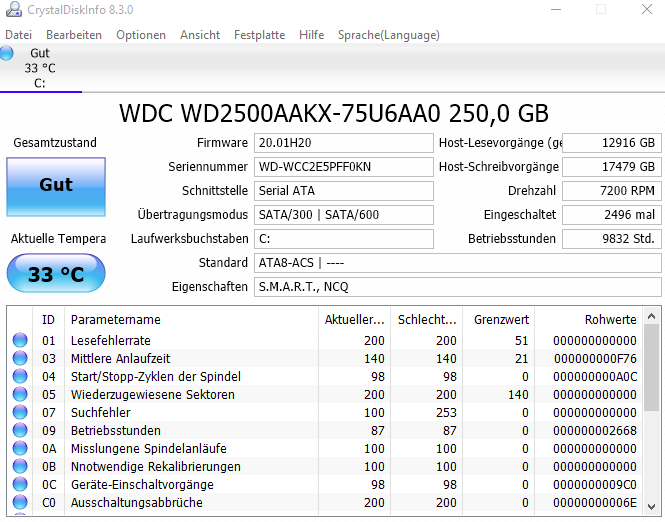Click the Schnittstelle field Serial ATA
The image size is (665, 522).
(344, 191)
